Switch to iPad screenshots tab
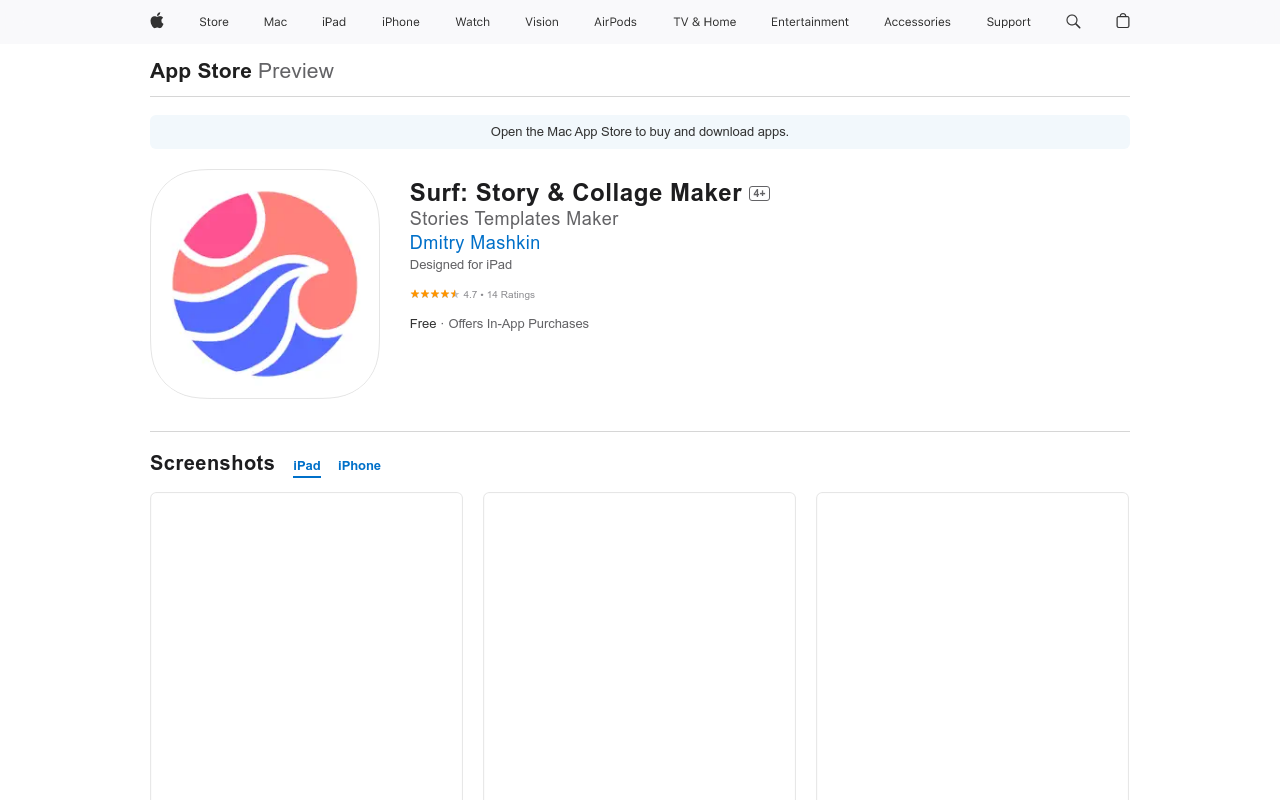 307,466
